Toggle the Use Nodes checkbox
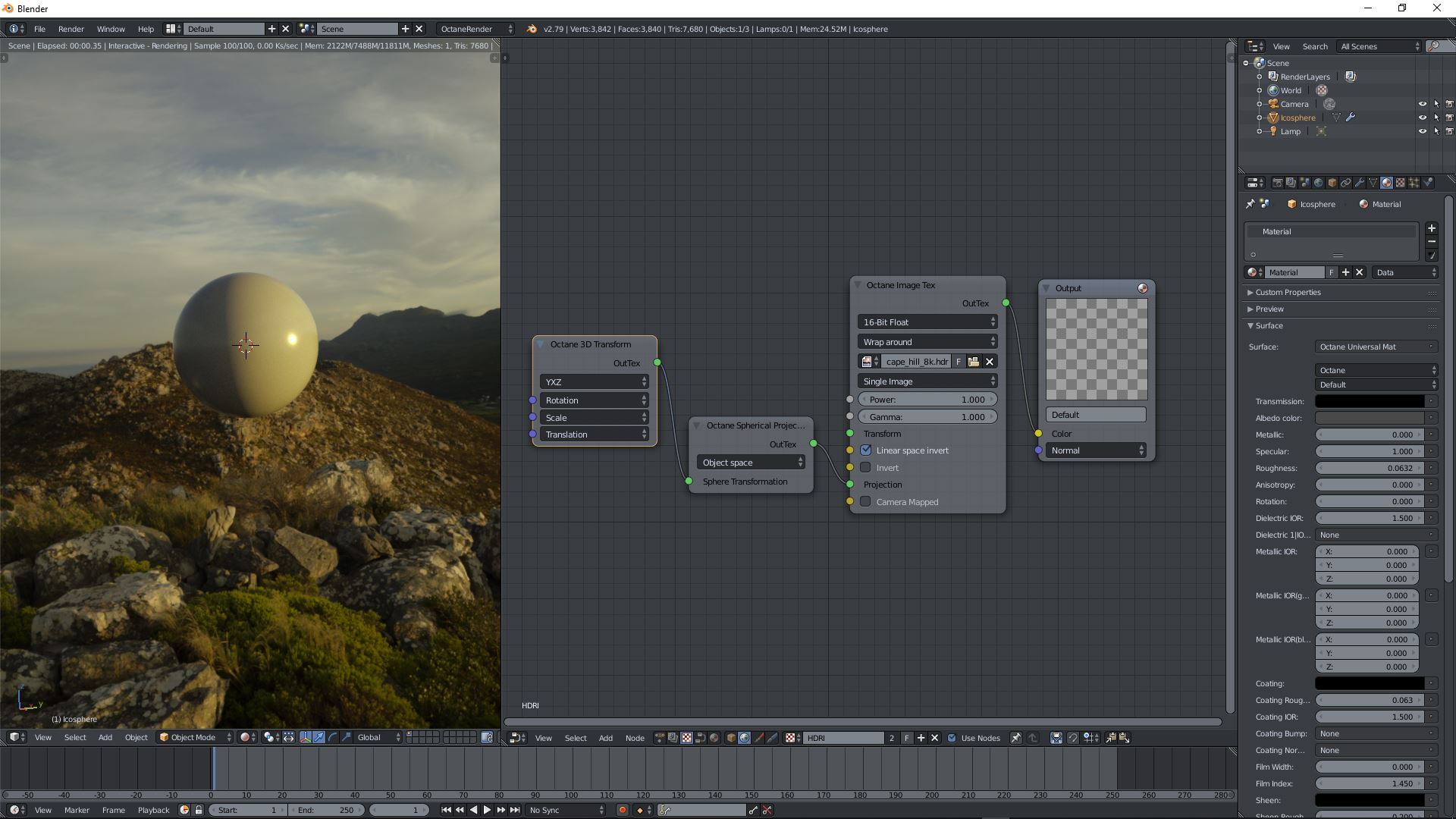 (952, 738)
